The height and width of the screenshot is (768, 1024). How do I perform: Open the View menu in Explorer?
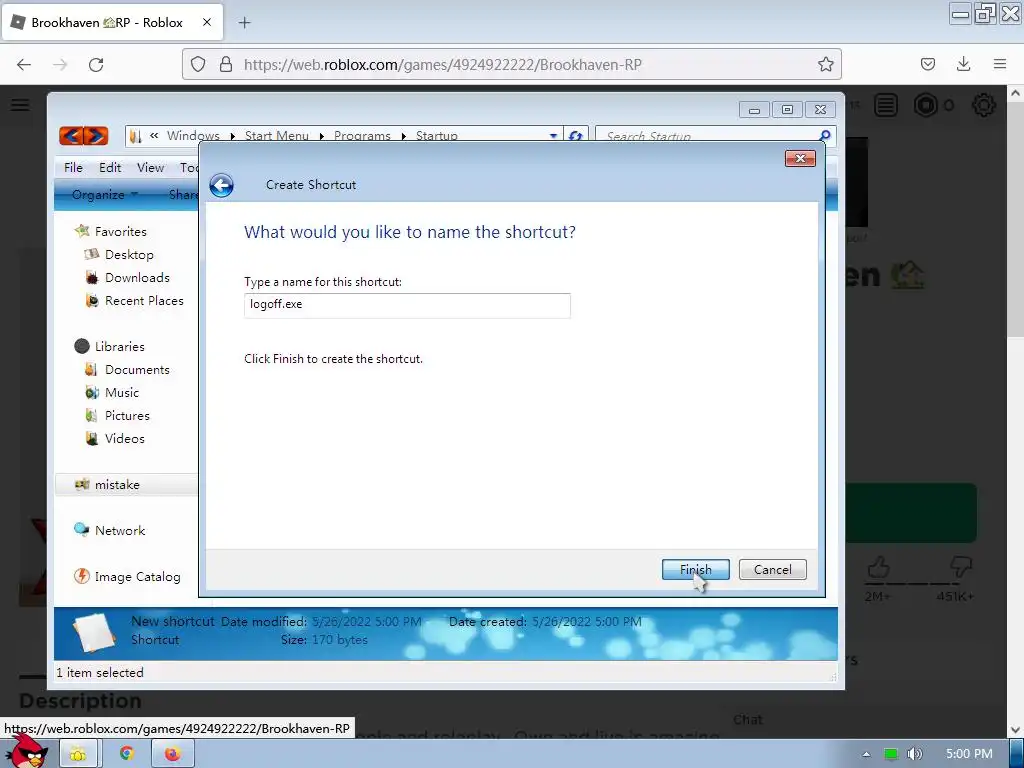pos(150,168)
